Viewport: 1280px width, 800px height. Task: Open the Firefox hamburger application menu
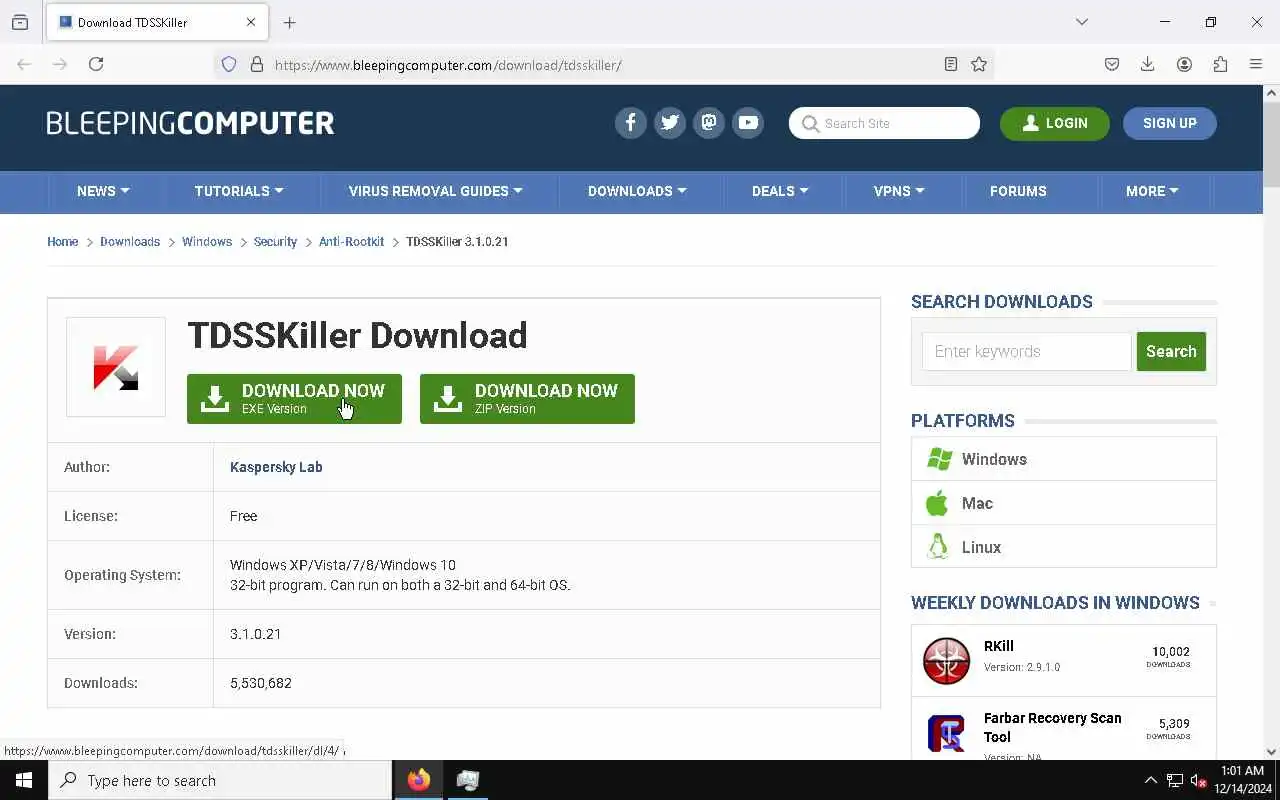(x=1256, y=64)
